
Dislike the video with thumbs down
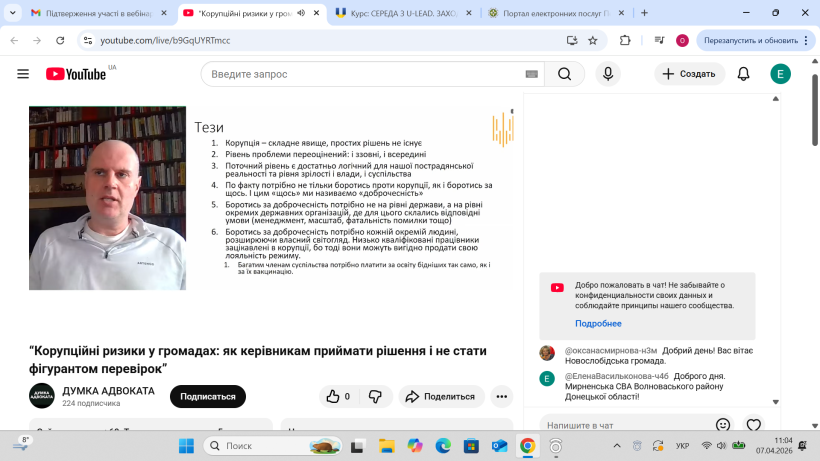[x=375, y=397]
